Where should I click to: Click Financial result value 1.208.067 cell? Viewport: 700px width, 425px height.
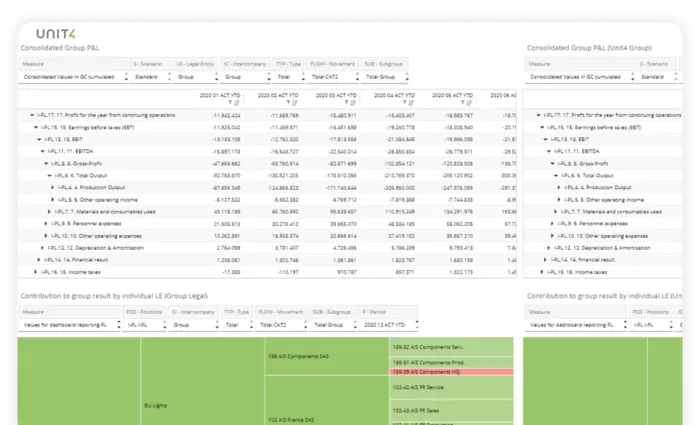click(228, 260)
